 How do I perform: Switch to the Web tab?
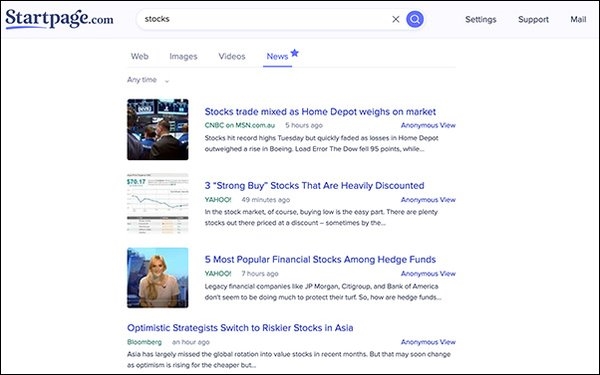pyautogui.click(x=140, y=56)
